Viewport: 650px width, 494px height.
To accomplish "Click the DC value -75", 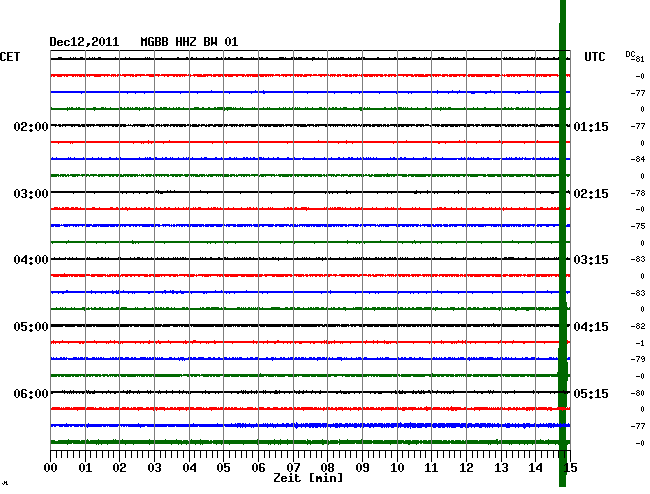I will point(638,226).
